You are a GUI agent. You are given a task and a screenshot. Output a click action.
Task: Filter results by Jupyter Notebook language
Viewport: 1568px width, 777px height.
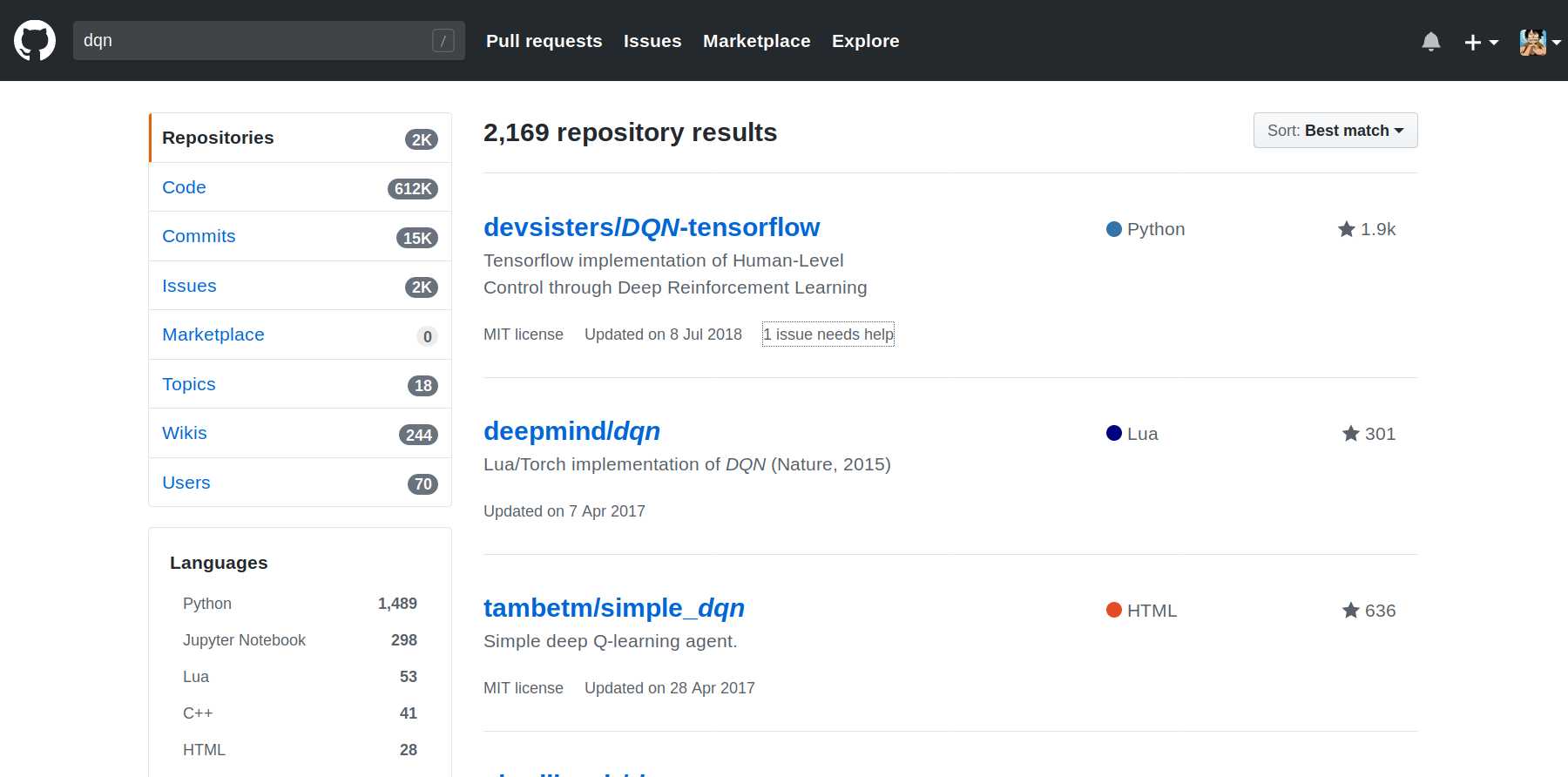(x=300, y=640)
